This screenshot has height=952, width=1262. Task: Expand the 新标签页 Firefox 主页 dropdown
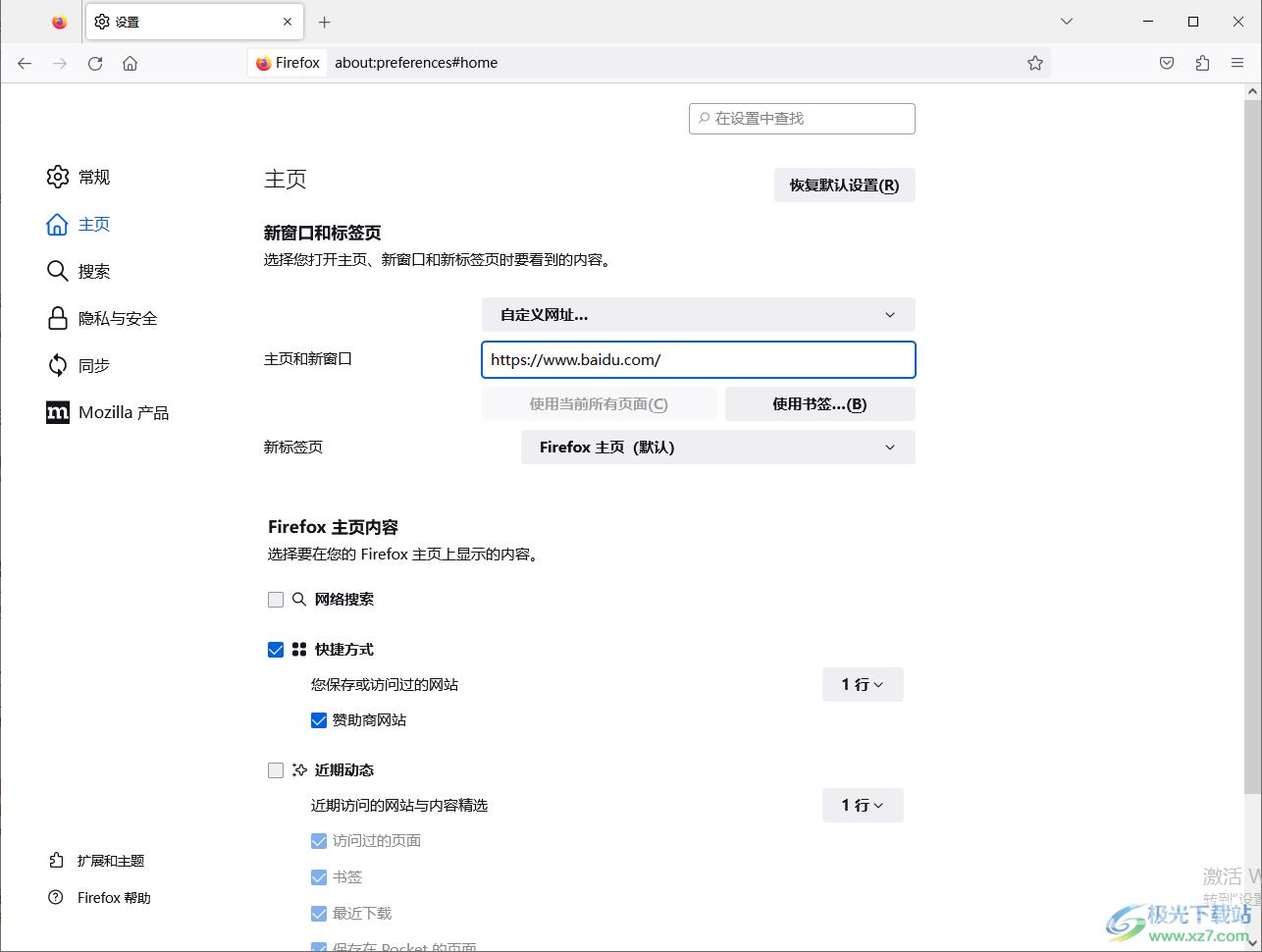[x=717, y=447]
